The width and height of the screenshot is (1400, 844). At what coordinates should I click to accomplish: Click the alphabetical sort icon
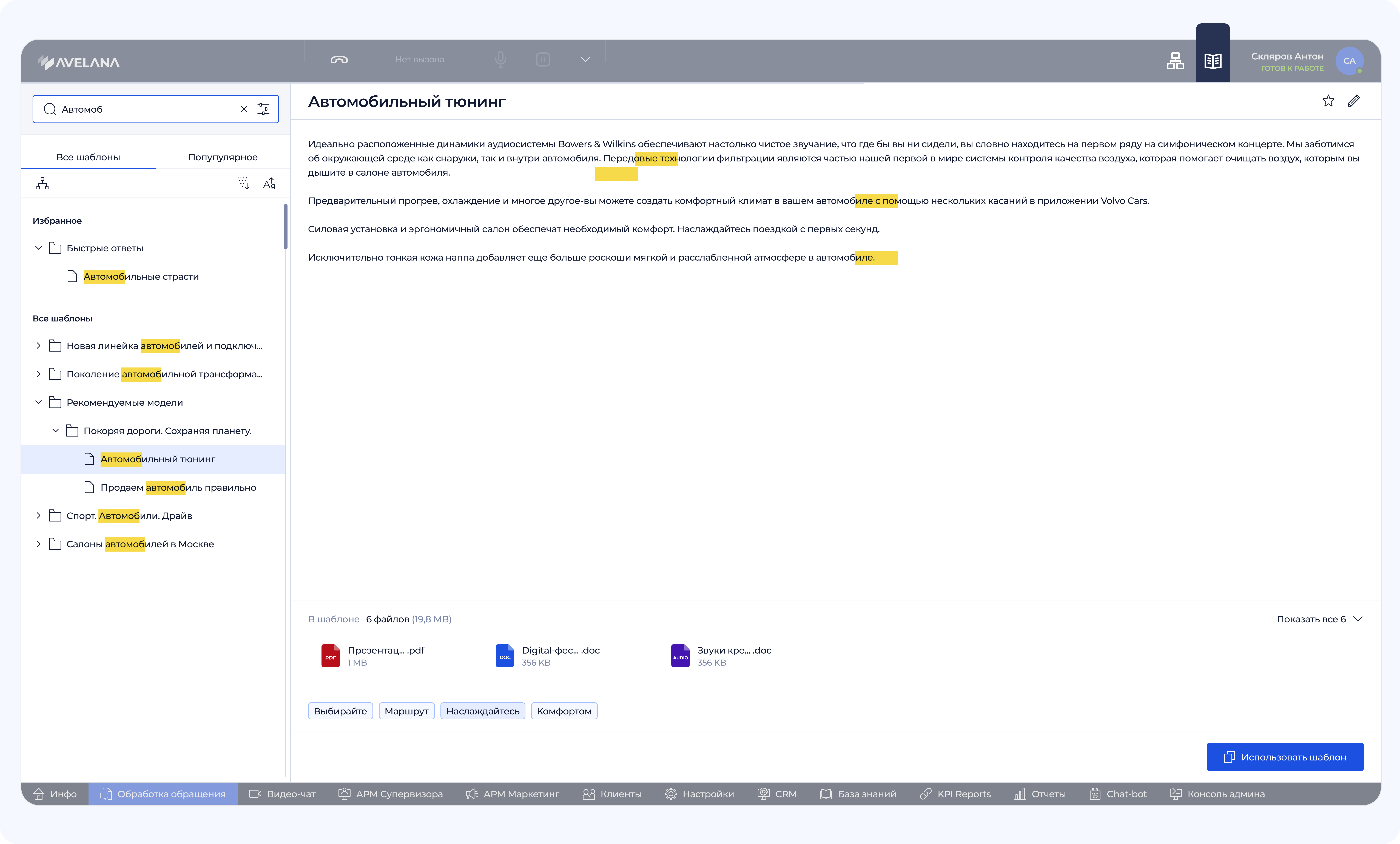(x=269, y=183)
